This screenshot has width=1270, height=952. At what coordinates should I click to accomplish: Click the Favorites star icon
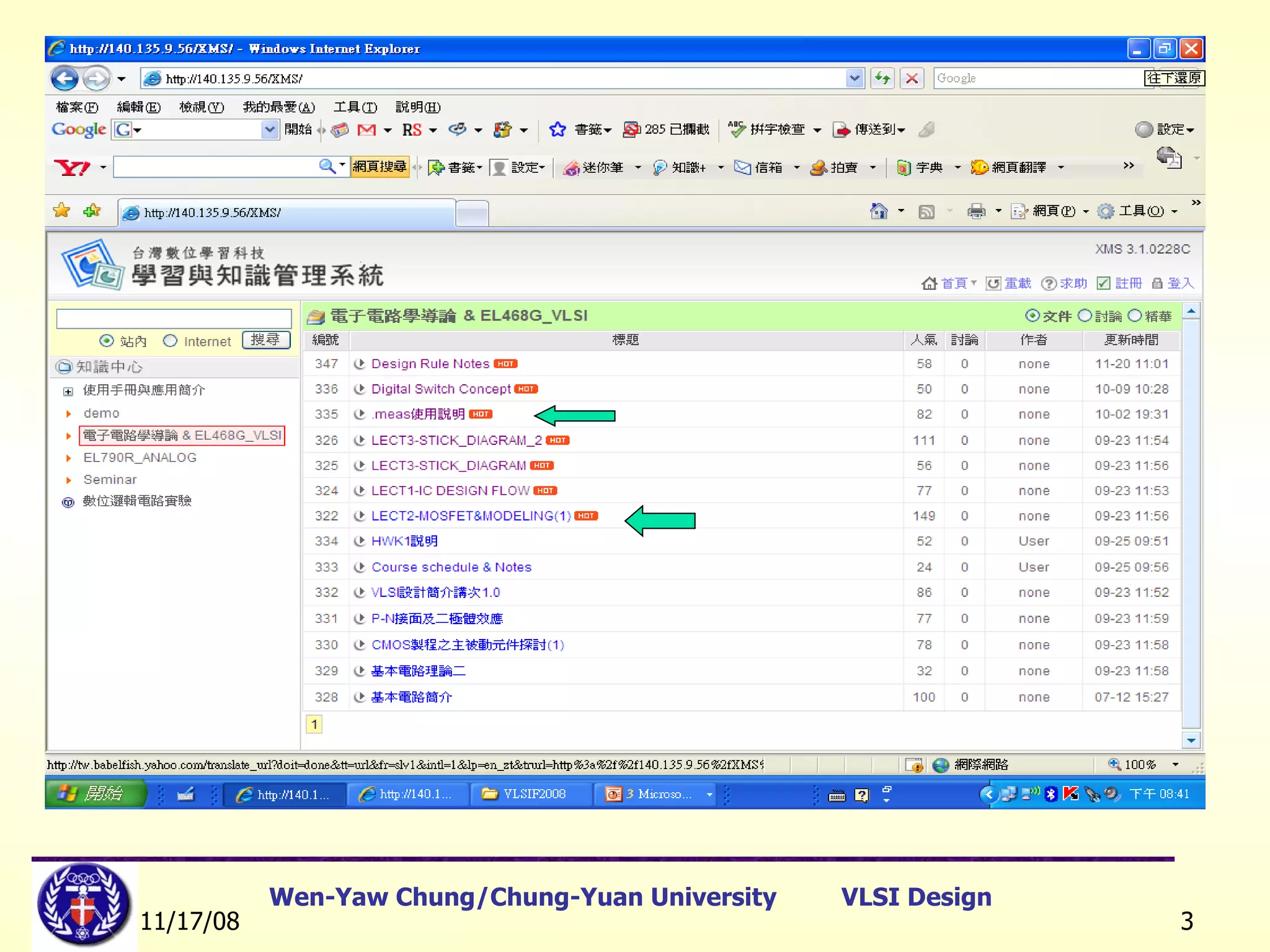[61, 211]
